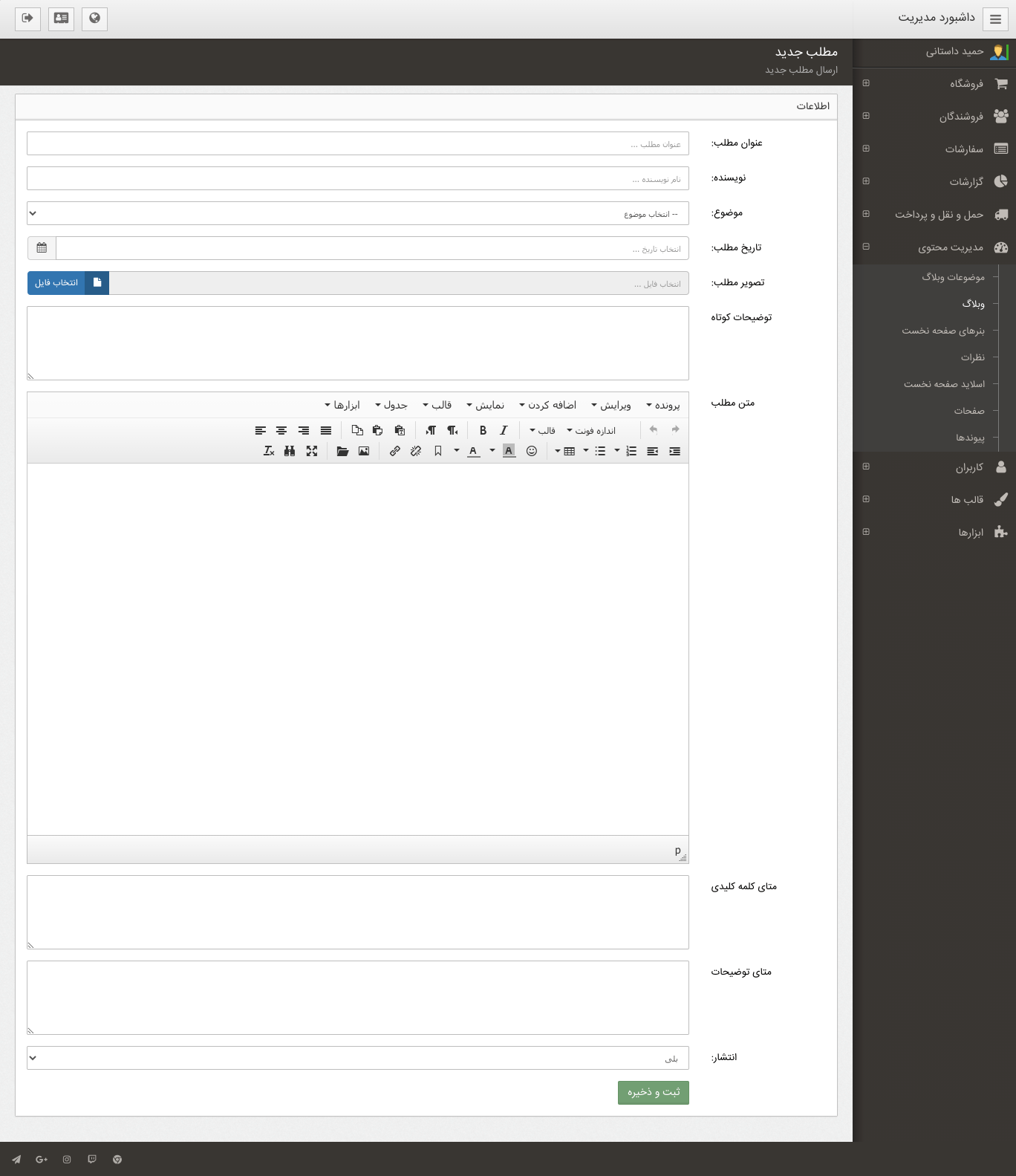Toggle fullscreen mode in the editor
This screenshot has width=1016, height=1176.
tap(312, 451)
